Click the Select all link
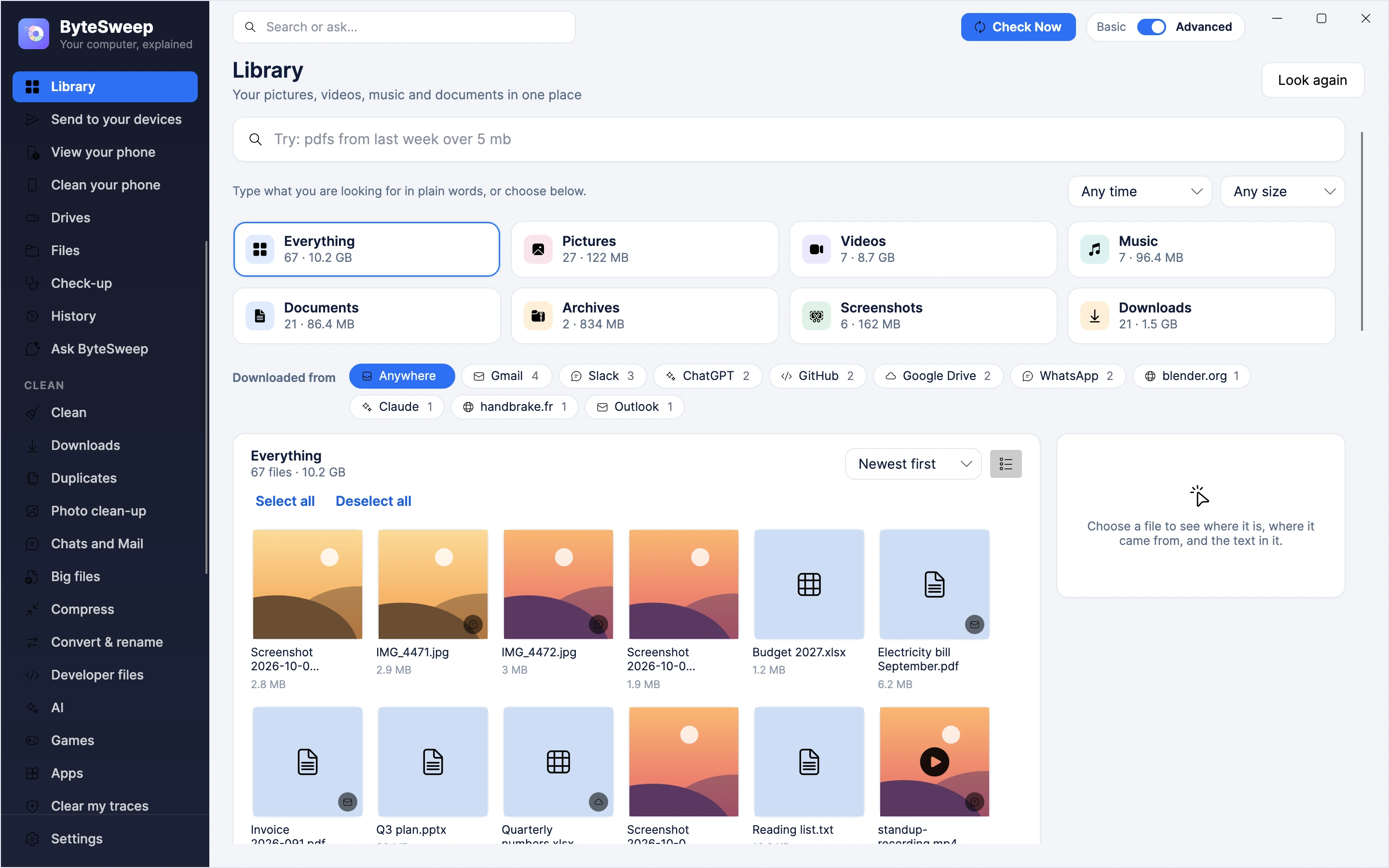 point(285,501)
